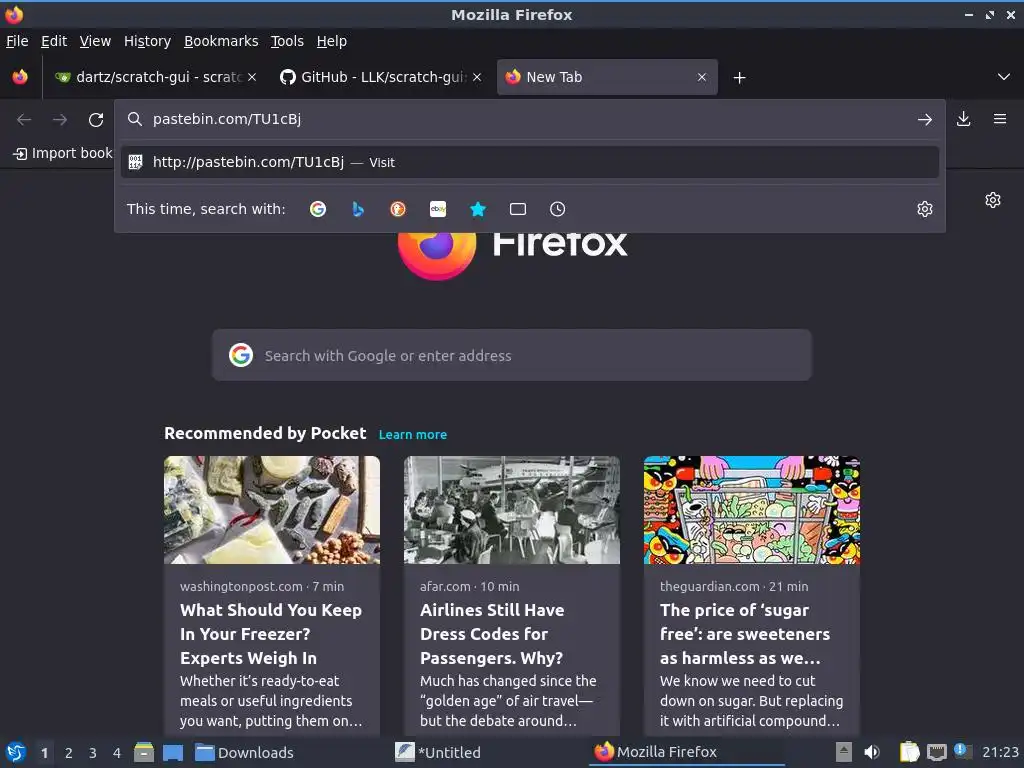
Task: Open clipboard manager tray icon
Action: coord(909,752)
